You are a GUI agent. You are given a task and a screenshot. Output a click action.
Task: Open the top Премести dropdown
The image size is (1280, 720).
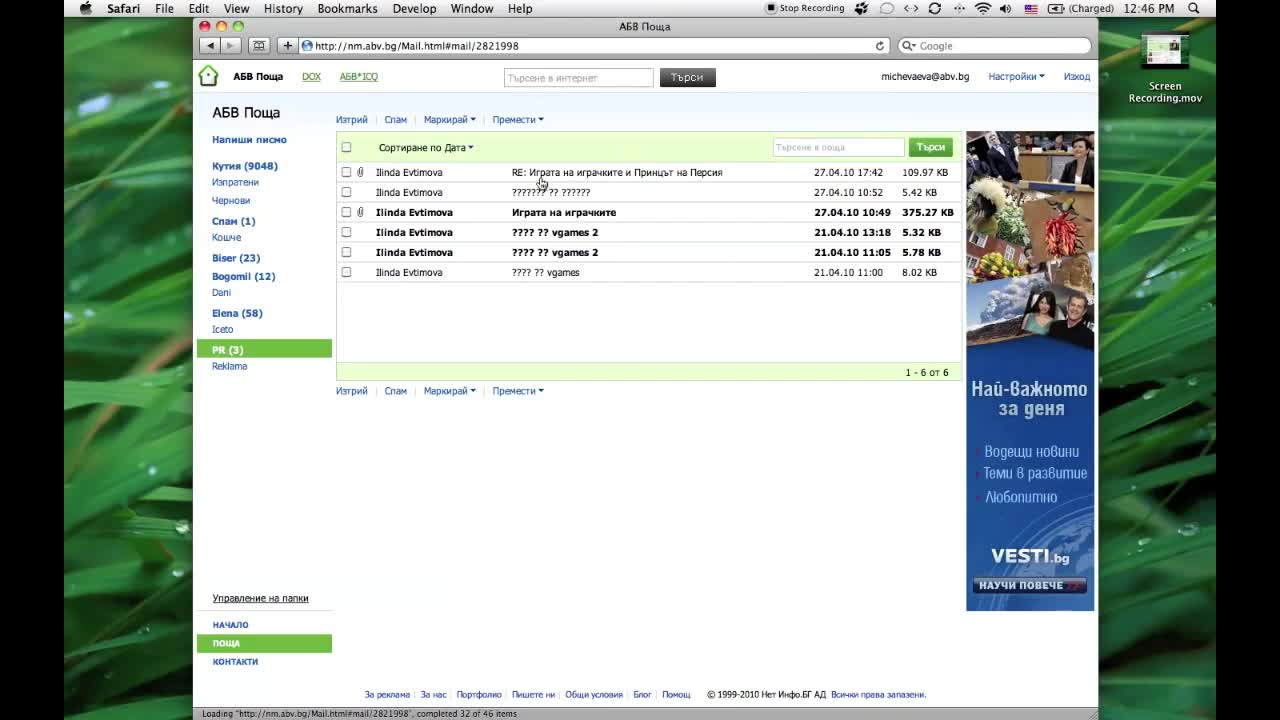pyautogui.click(x=518, y=119)
